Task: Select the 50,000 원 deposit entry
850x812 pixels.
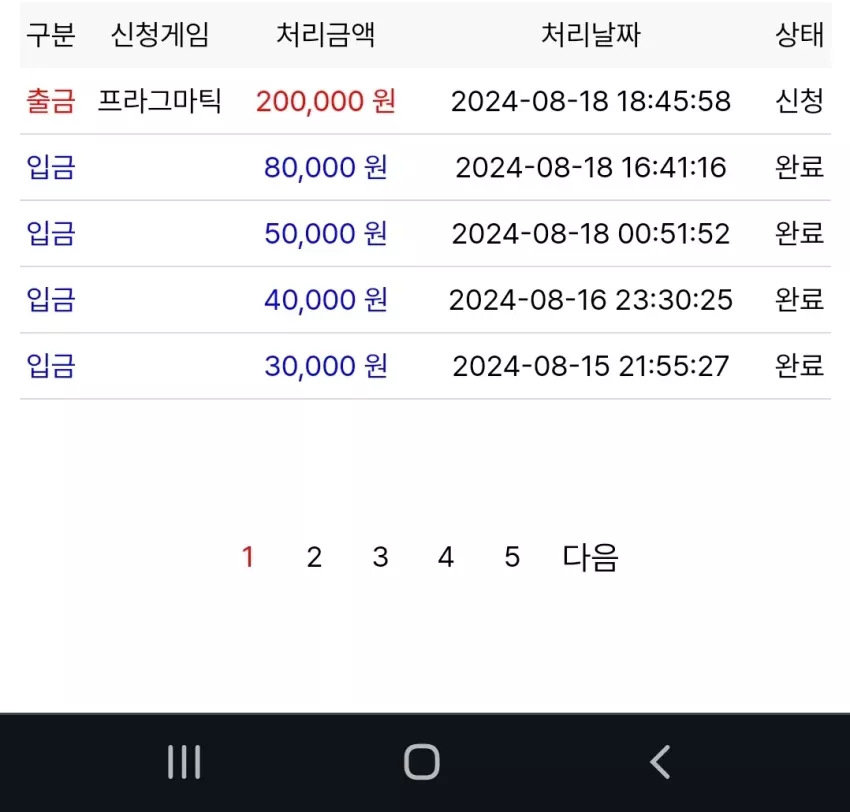Action: [326, 234]
